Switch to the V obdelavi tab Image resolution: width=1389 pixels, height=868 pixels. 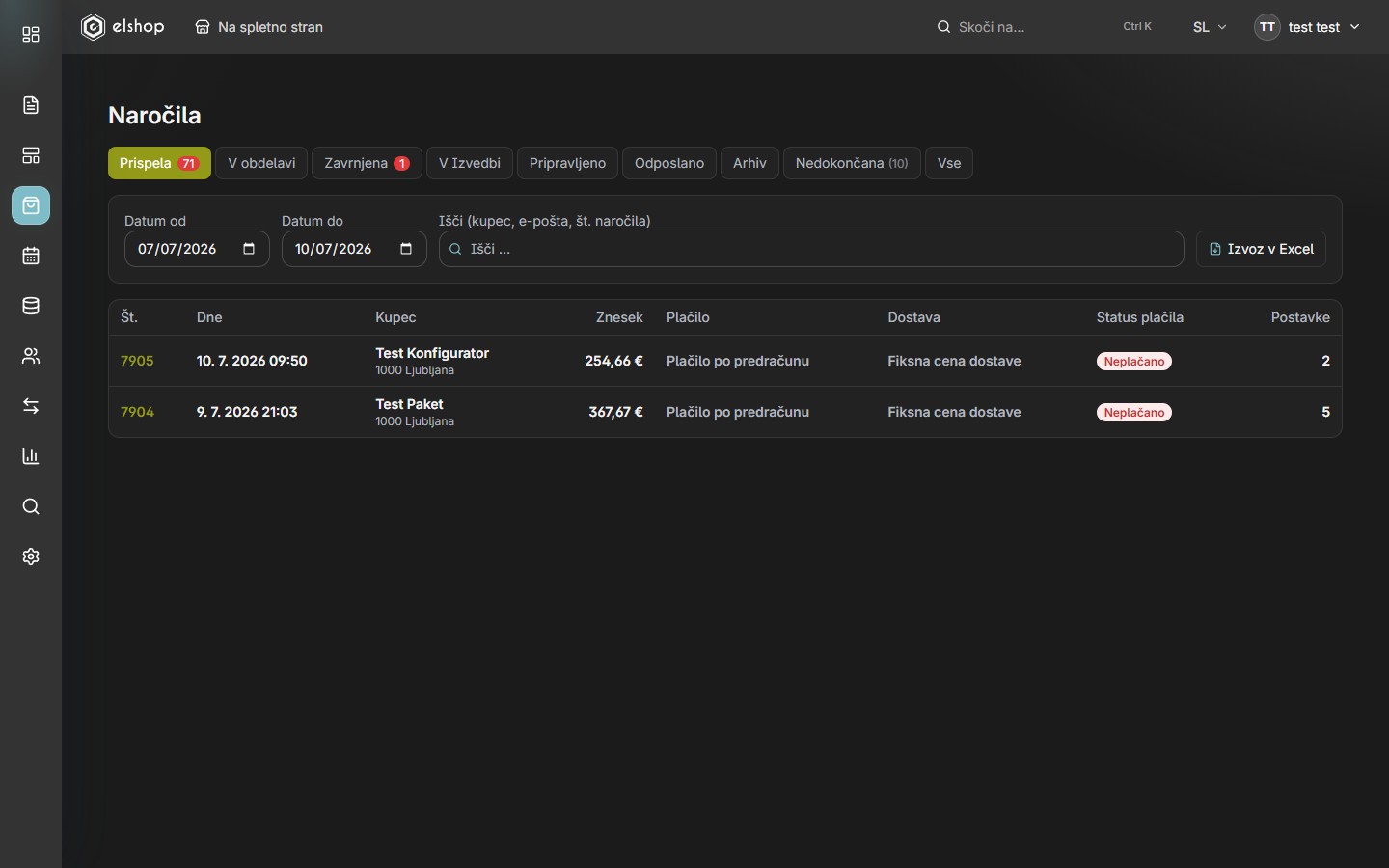261,163
